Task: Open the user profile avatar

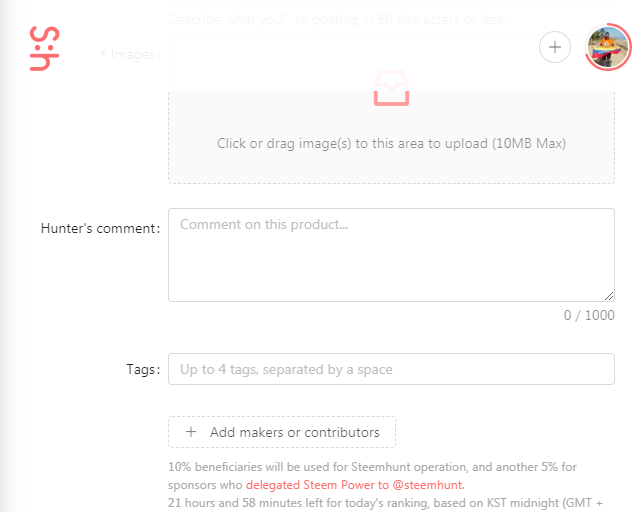Action: point(607,46)
